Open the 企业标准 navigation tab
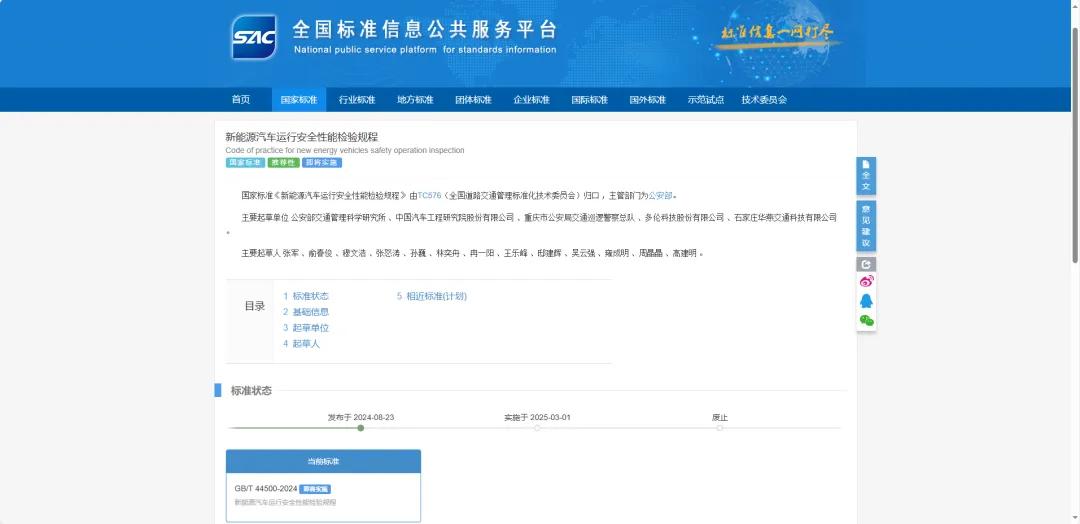Viewport: 1080px width, 524px height. click(531, 99)
